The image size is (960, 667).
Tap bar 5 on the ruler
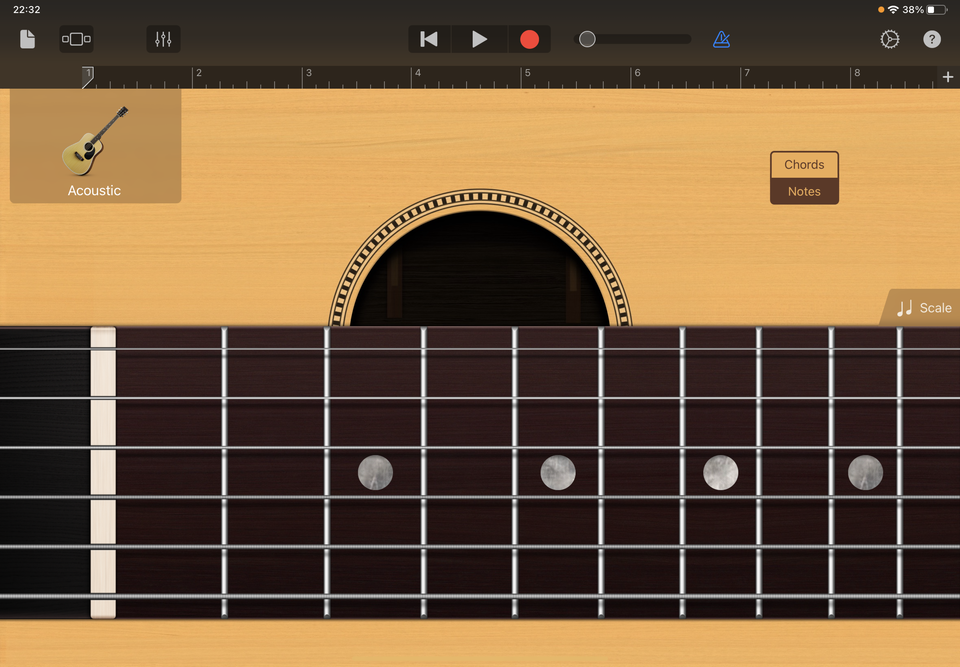(x=528, y=76)
